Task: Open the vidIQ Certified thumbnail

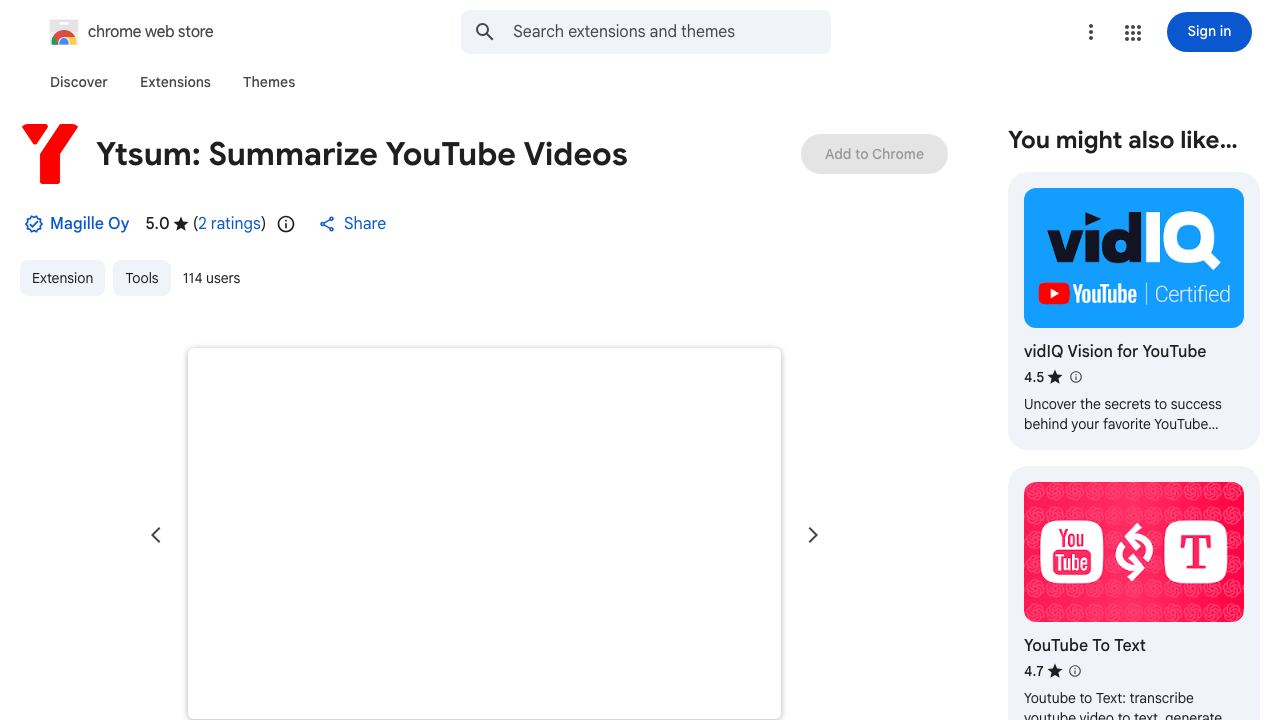Action: pyautogui.click(x=1134, y=258)
